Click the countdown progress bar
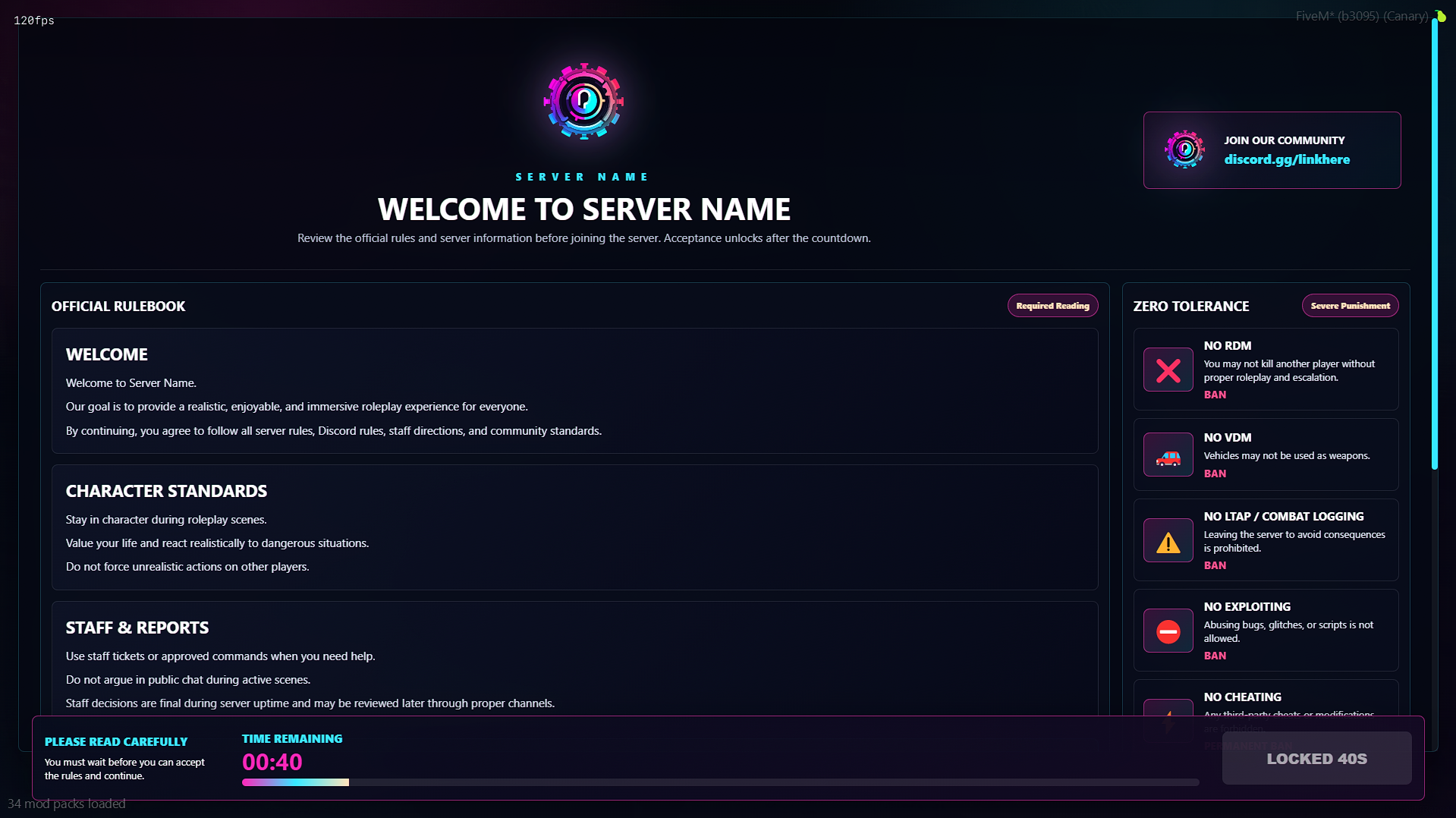Image resolution: width=1456 pixels, height=818 pixels. [720, 782]
